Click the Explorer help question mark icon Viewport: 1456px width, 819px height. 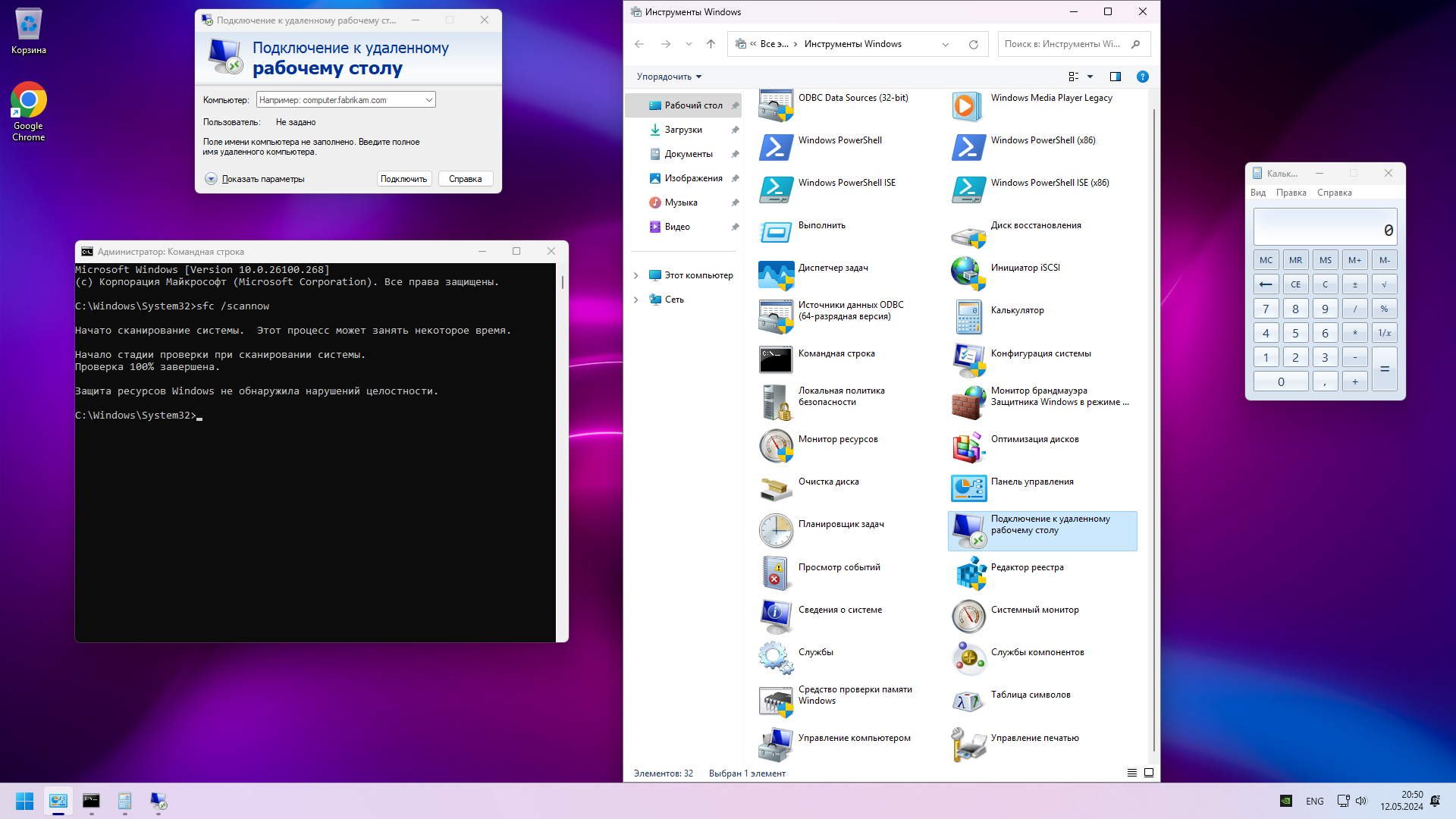[1142, 77]
